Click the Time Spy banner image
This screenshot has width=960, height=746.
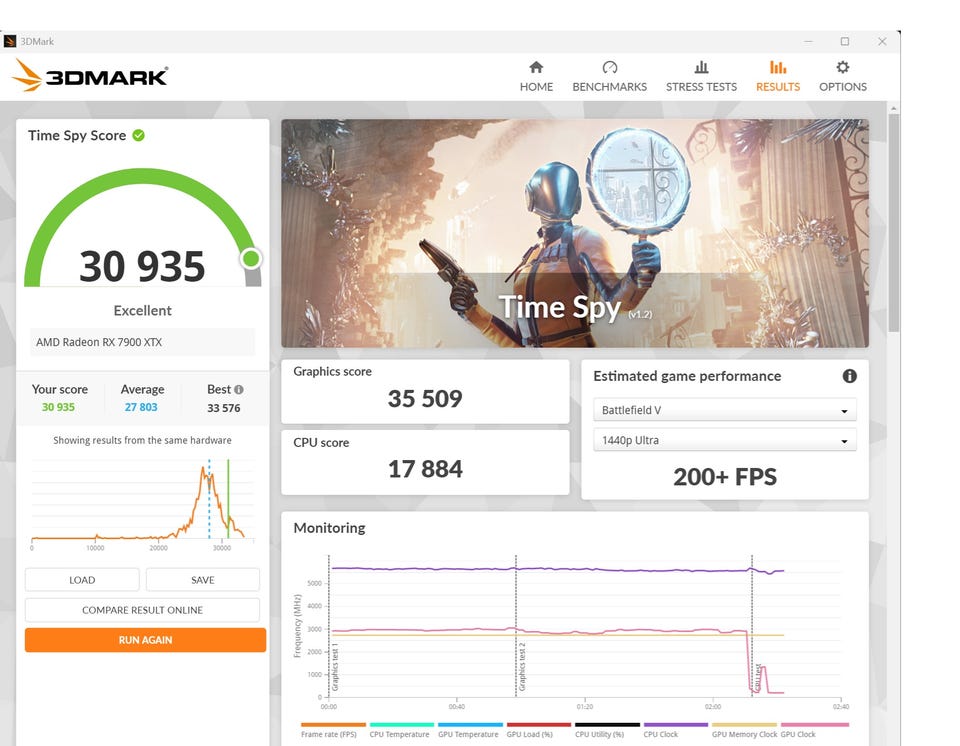point(574,233)
